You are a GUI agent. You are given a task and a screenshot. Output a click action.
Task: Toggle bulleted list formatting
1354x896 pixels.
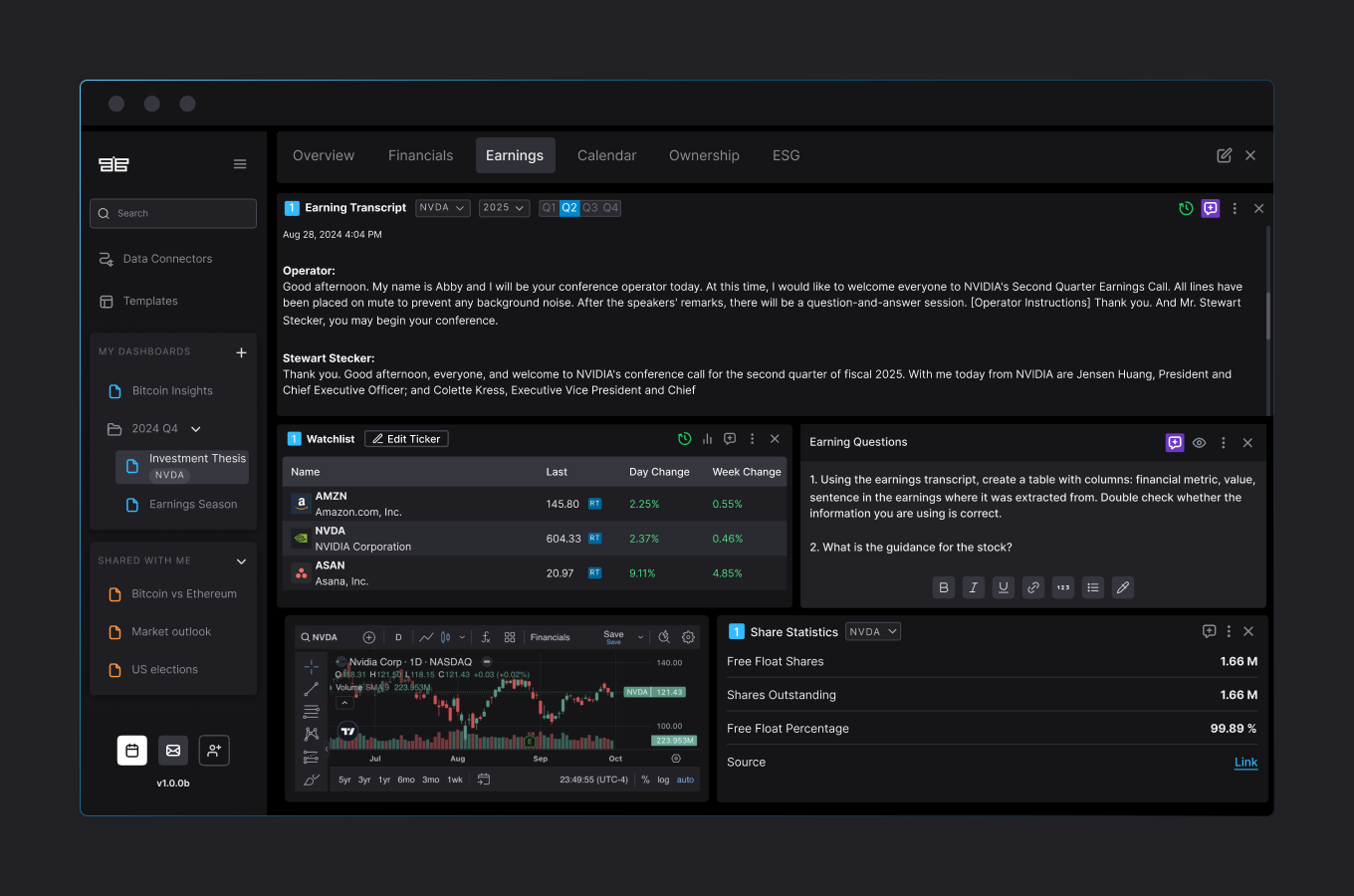[x=1093, y=587]
